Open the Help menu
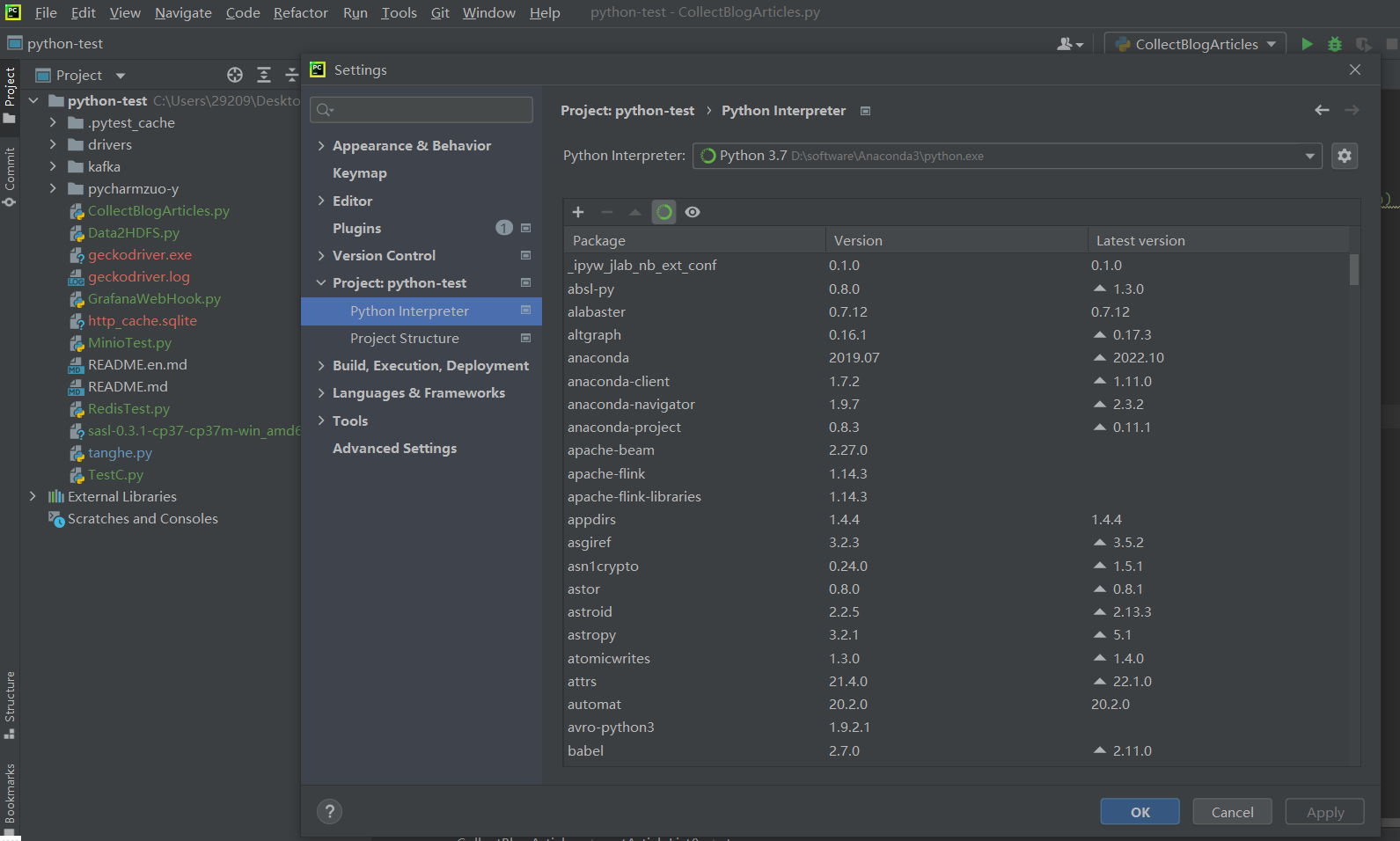The width and height of the screenshot is (1400, 841). [545, 12]
